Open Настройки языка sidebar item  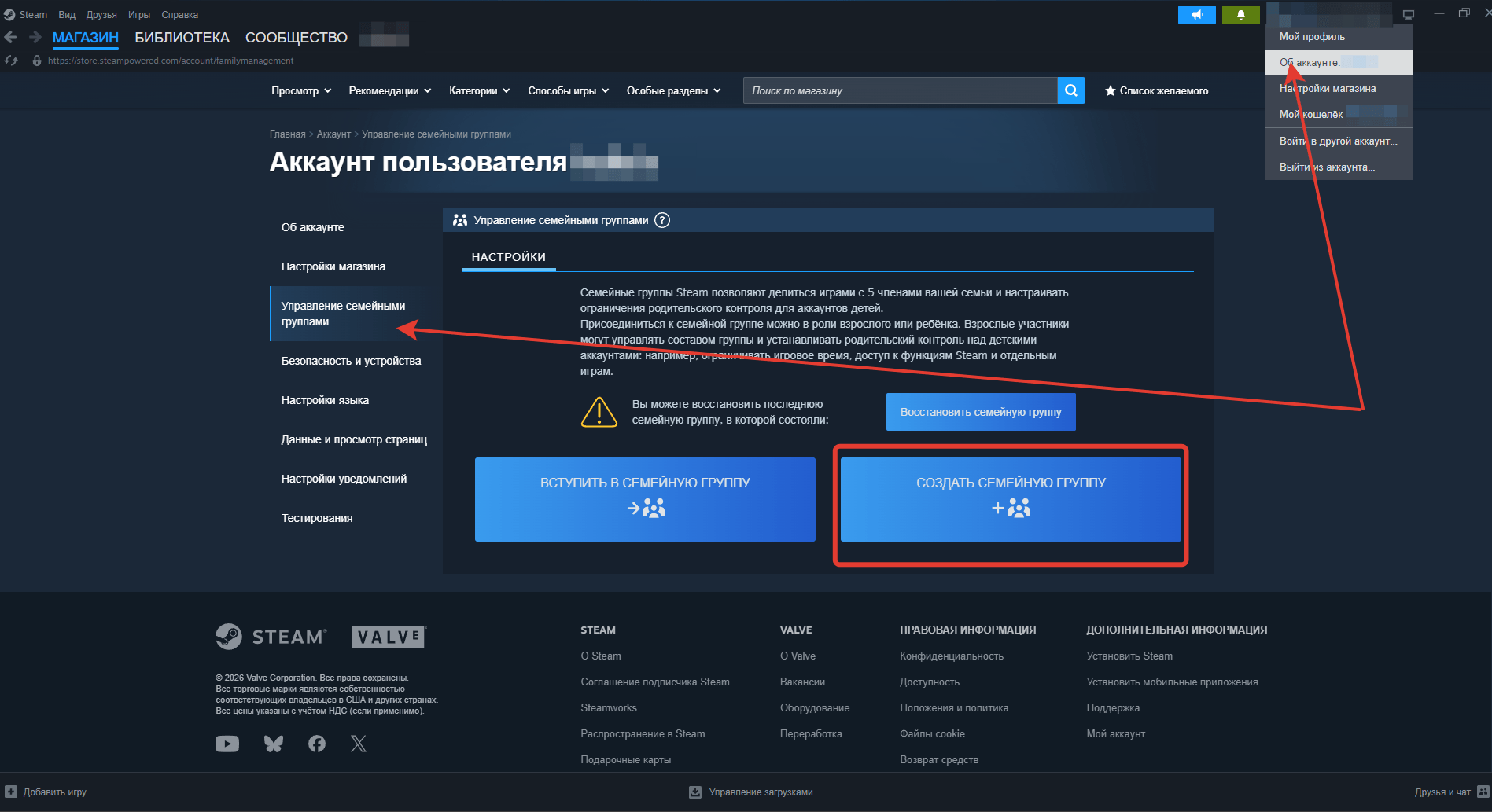(325, 400)
